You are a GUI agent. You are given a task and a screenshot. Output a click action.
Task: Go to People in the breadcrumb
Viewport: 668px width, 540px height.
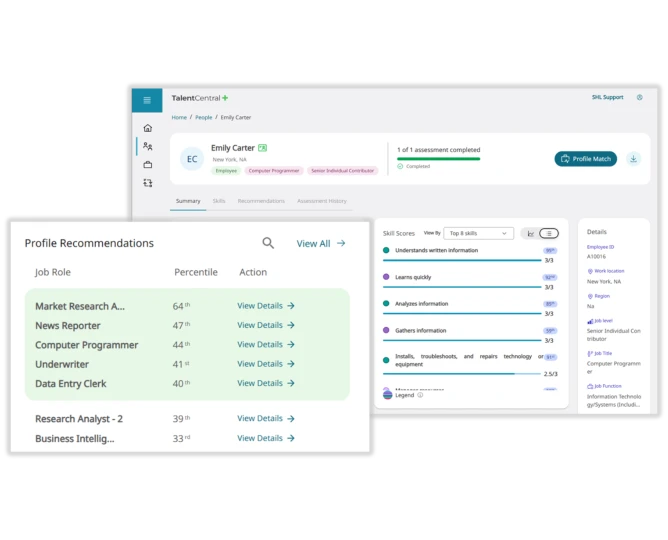[x=204, y=118]
